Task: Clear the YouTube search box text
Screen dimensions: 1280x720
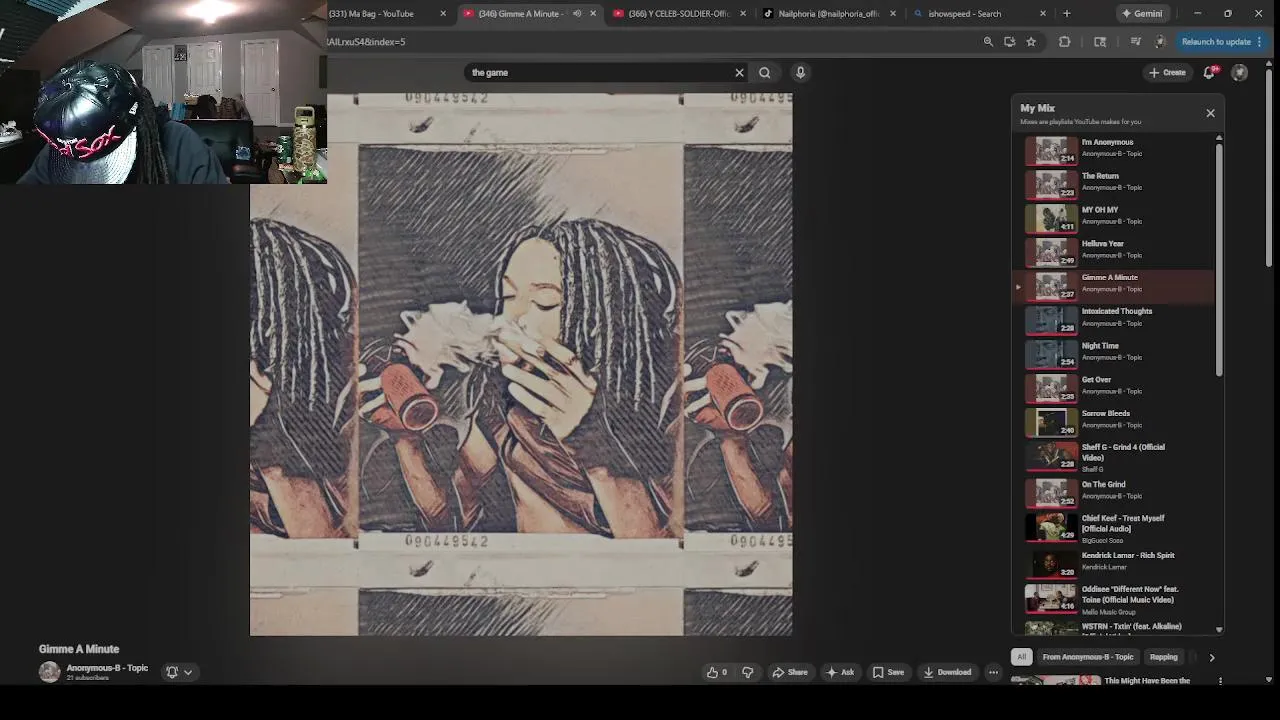Action: point(739,72)
